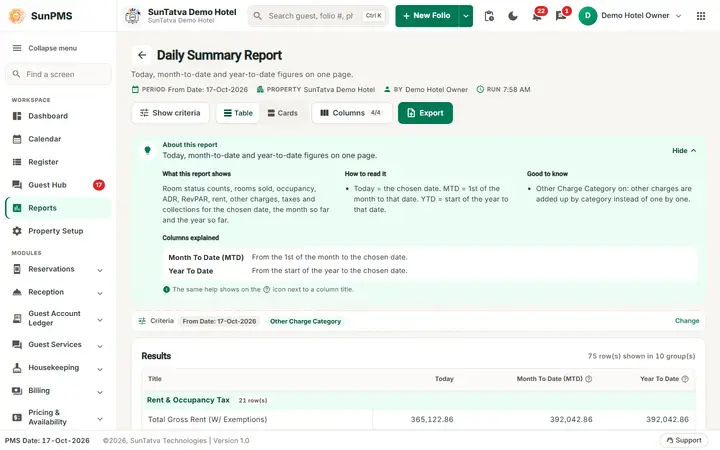Expand the Reception module chevron
This screenshot has height=450, width=720.
click(100, 293)
